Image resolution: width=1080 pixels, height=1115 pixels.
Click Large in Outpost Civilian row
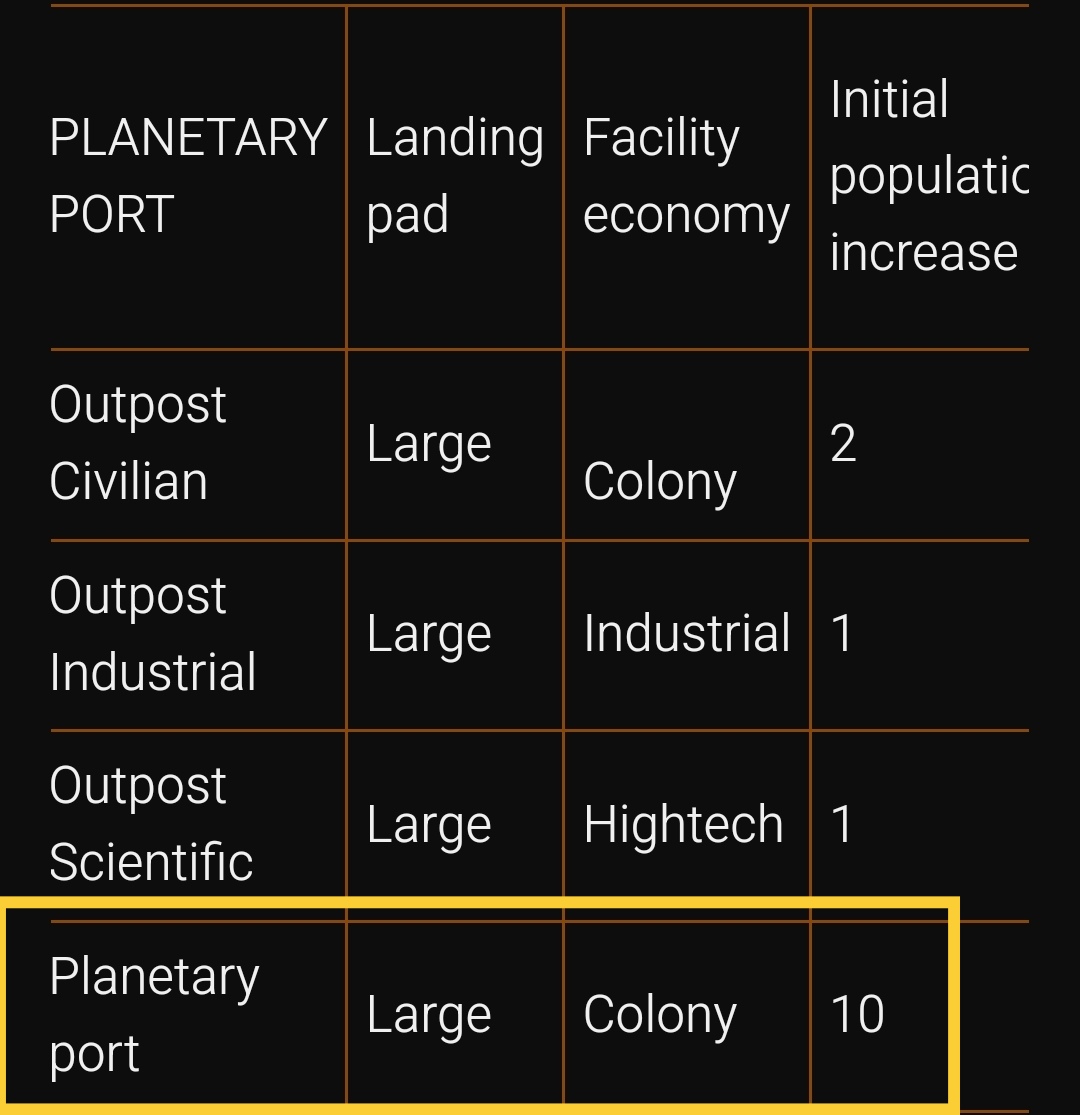(429, 447)
